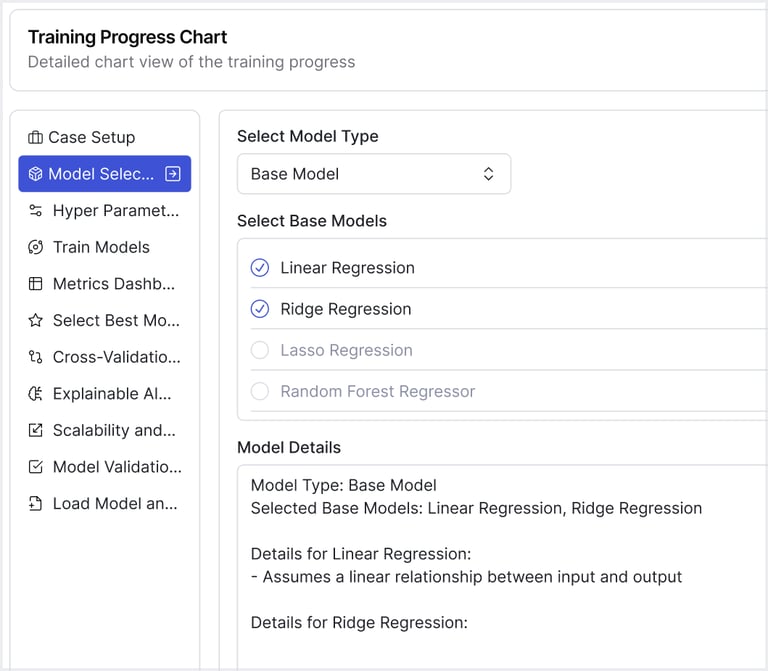Screen dimensions: 768x671
Task: Click the dropdown chevron arrows on Model Type
Action: 488,174
